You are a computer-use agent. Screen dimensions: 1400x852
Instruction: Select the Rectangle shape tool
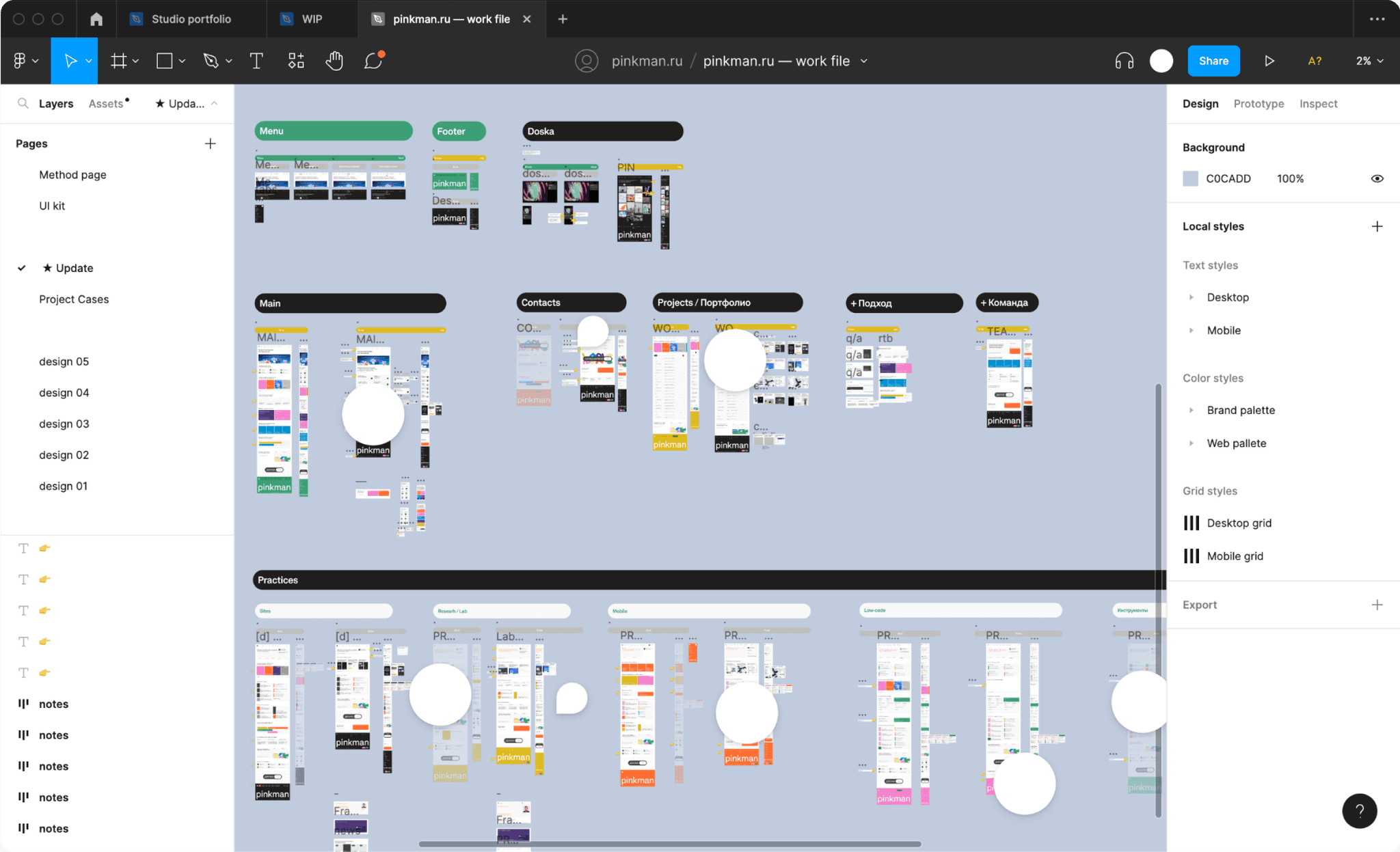tap(164, 61)
